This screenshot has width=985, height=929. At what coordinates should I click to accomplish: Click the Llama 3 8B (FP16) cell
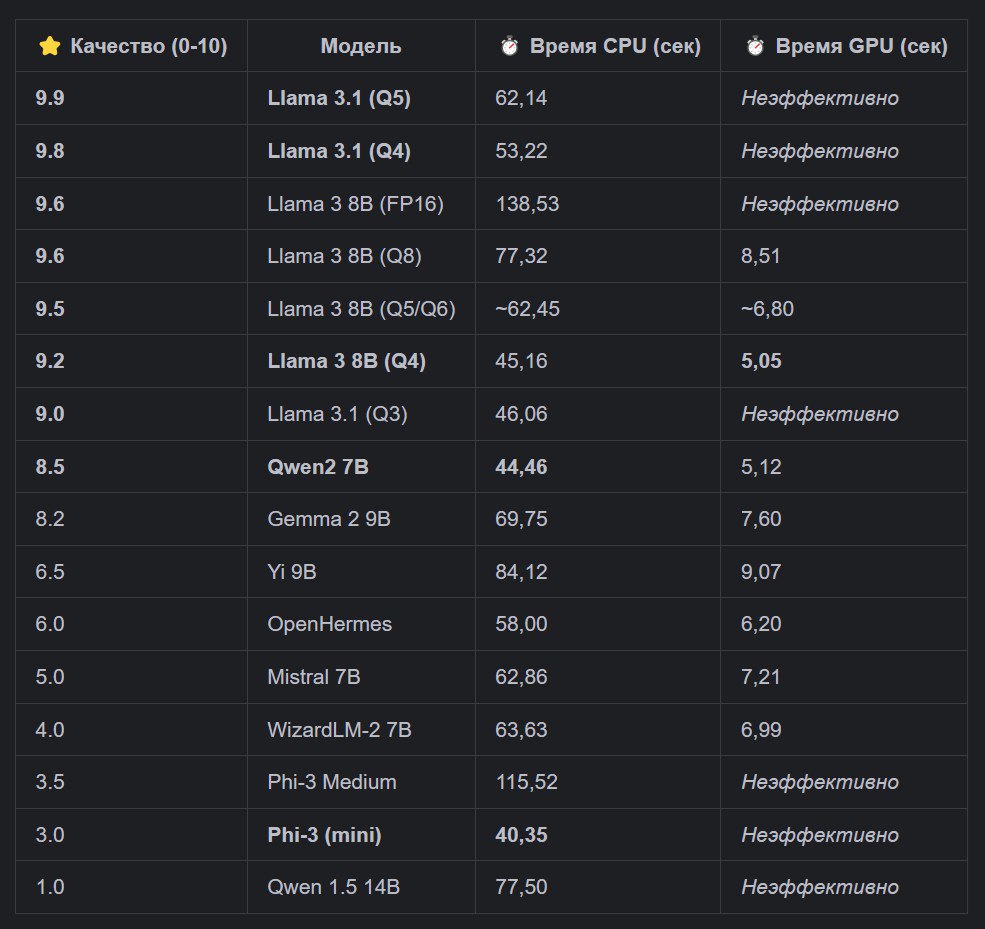coord(355,204)
